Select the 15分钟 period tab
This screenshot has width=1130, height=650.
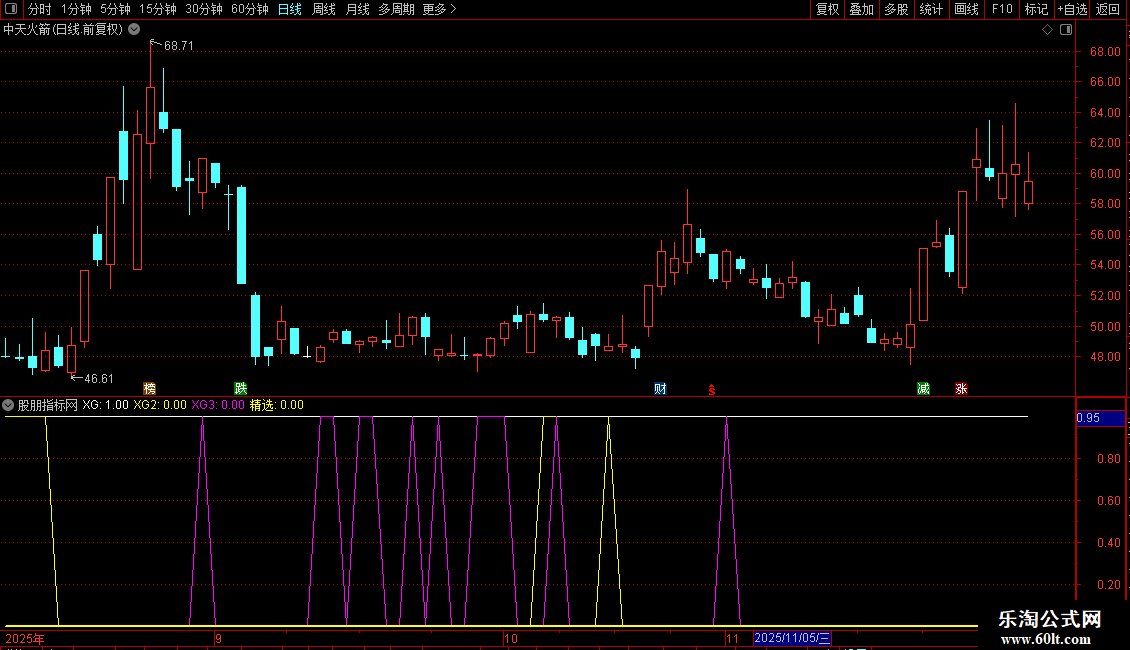coord(158,9)
